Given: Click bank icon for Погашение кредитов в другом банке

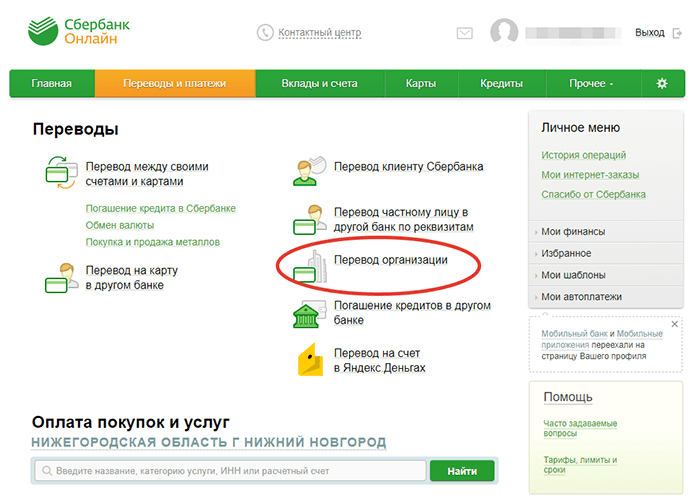Looking at the screenshot, I should (x=309, y=314).
